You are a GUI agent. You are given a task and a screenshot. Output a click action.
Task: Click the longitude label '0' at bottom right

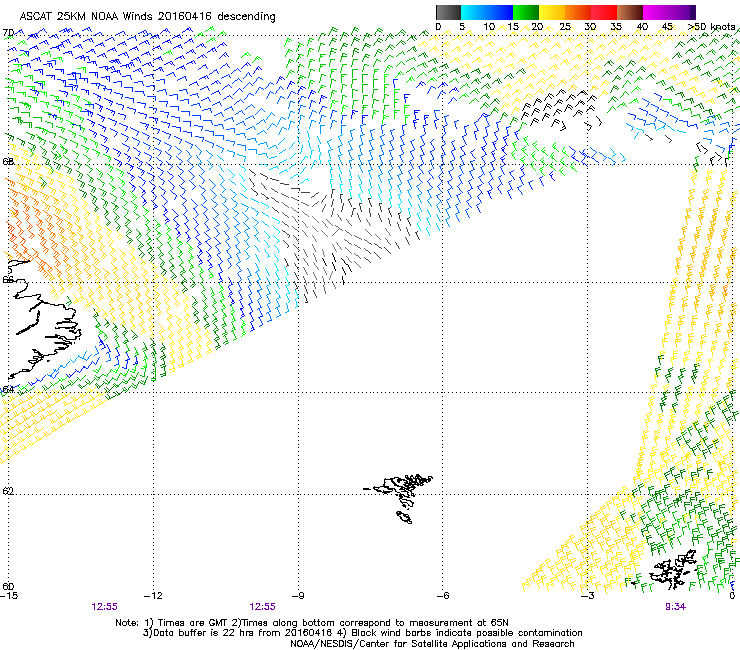tap(732, 596)
